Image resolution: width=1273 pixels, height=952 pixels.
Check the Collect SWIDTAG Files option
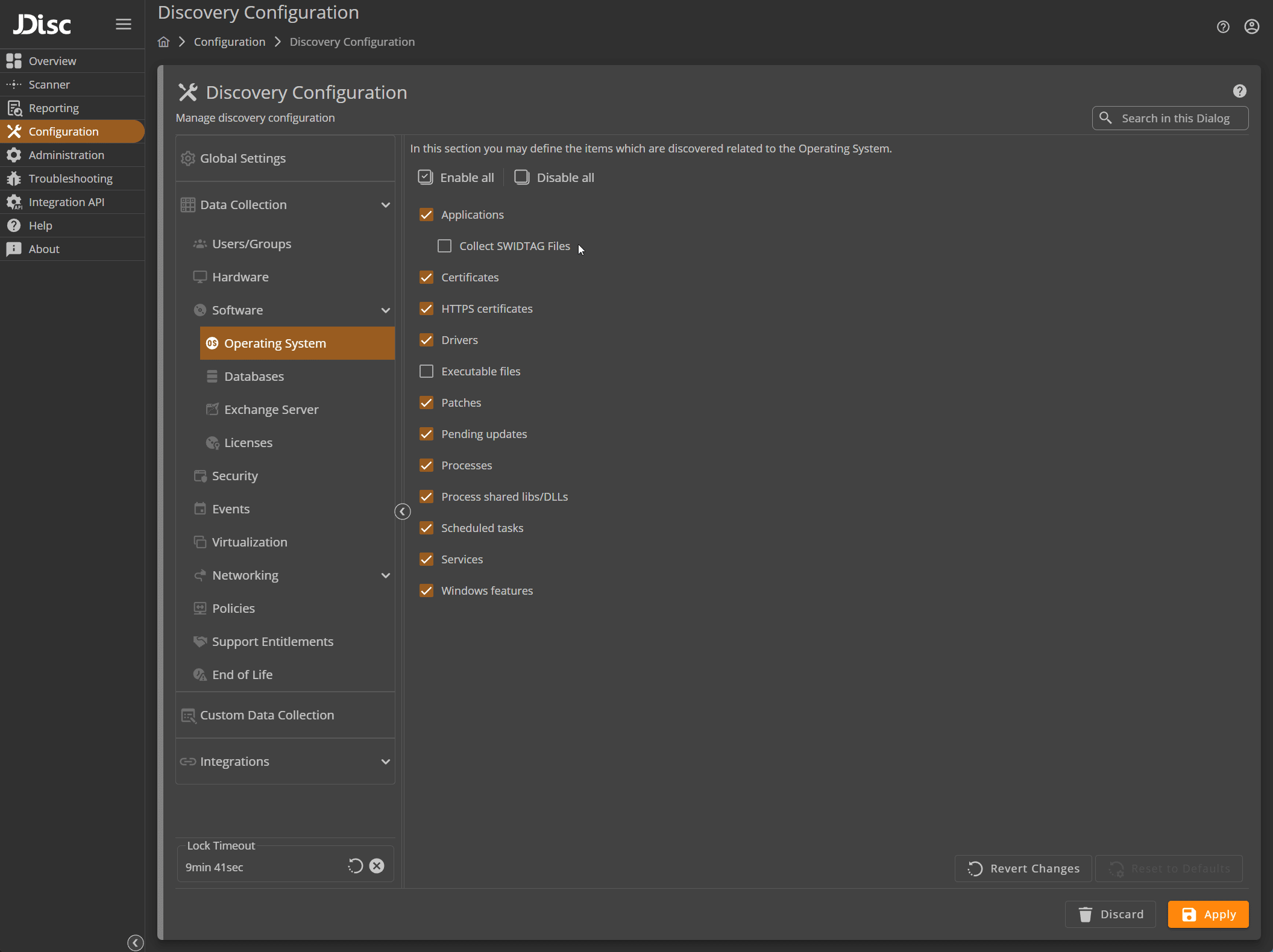click(x=444, y=246)
